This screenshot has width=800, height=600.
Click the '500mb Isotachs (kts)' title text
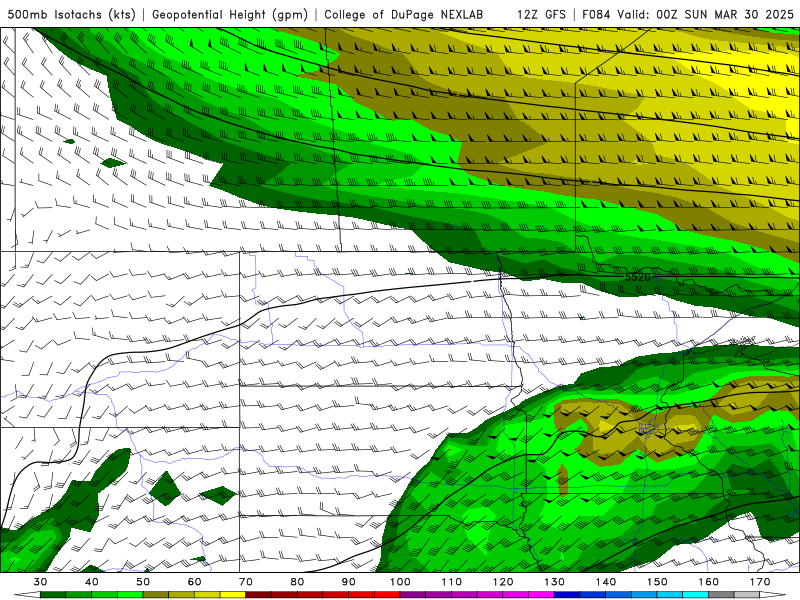click(71, 14)
